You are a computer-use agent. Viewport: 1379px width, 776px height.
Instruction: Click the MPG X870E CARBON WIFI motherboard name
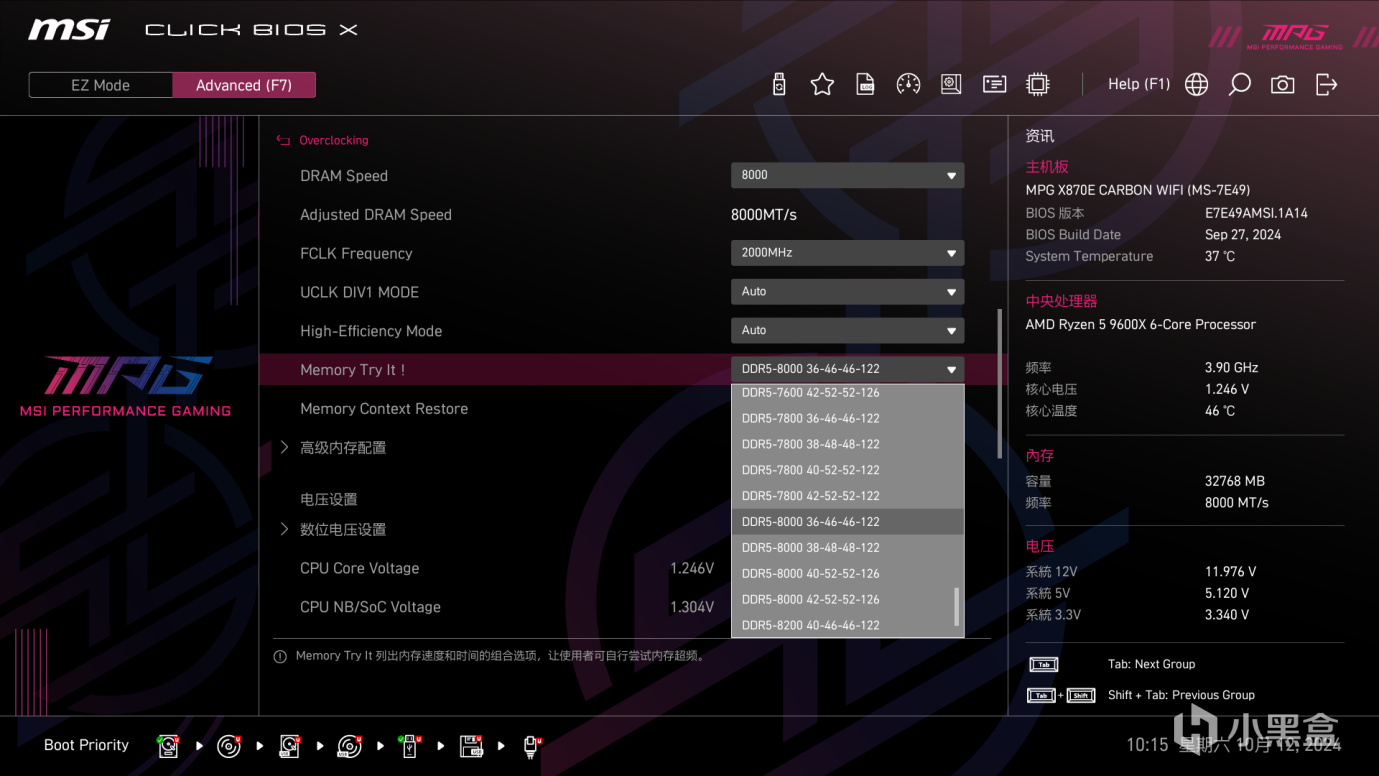point(1138,190)
